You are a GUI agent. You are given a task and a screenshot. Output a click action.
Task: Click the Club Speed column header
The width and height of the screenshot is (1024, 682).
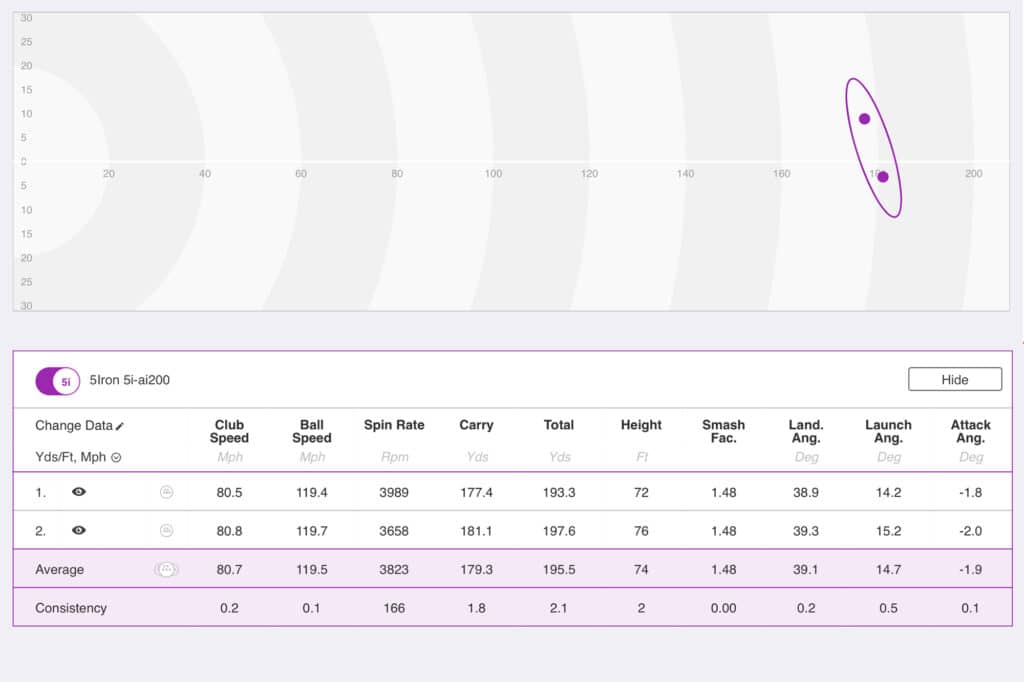tap(229, 431)
